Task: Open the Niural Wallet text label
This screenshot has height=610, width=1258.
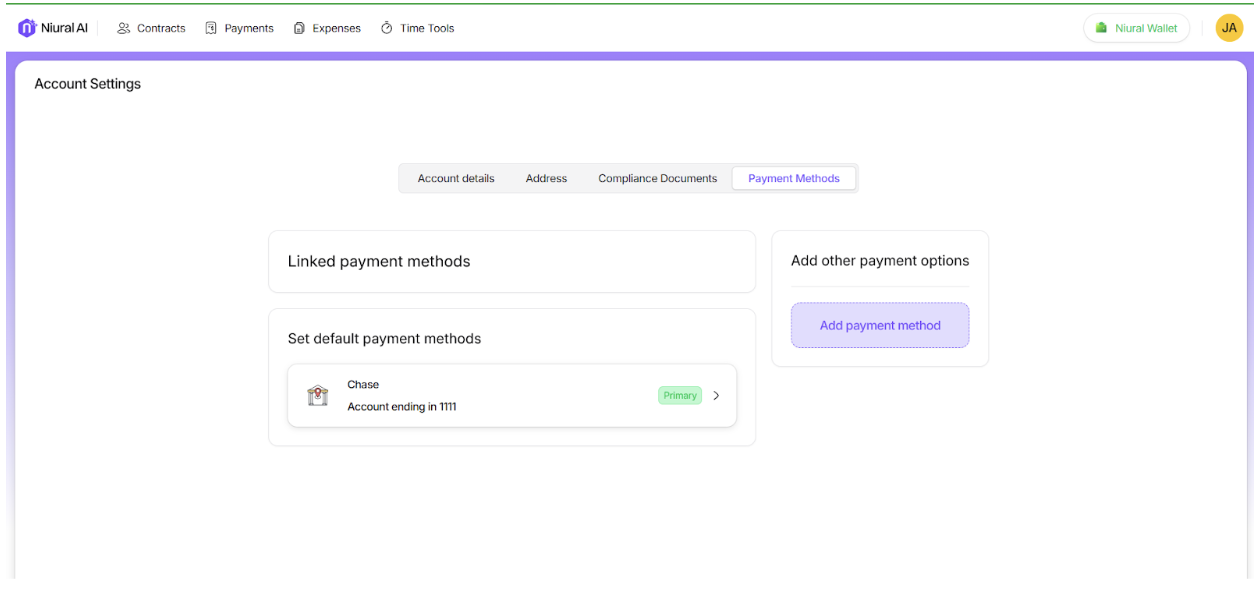Action: pyautogui.click(x=1146, y=28)
